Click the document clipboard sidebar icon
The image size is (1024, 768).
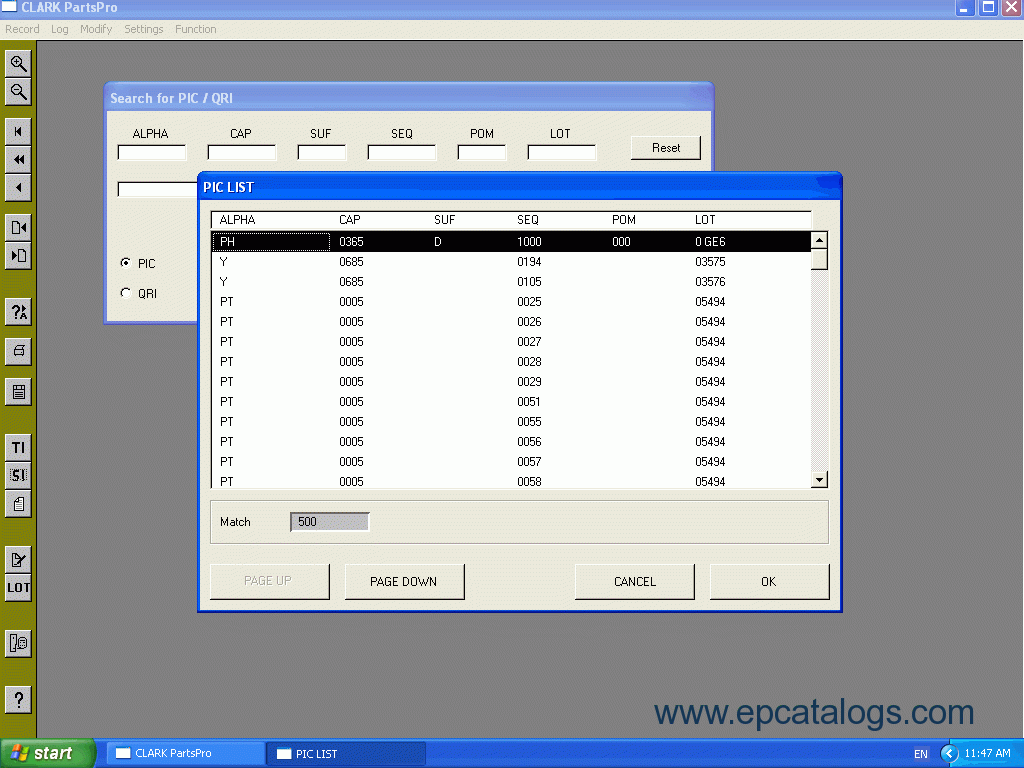coord(18,504)
